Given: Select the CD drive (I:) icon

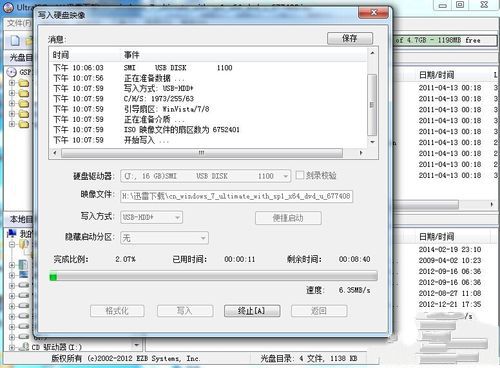Looking at the screenshot, I should pos(24,347).
